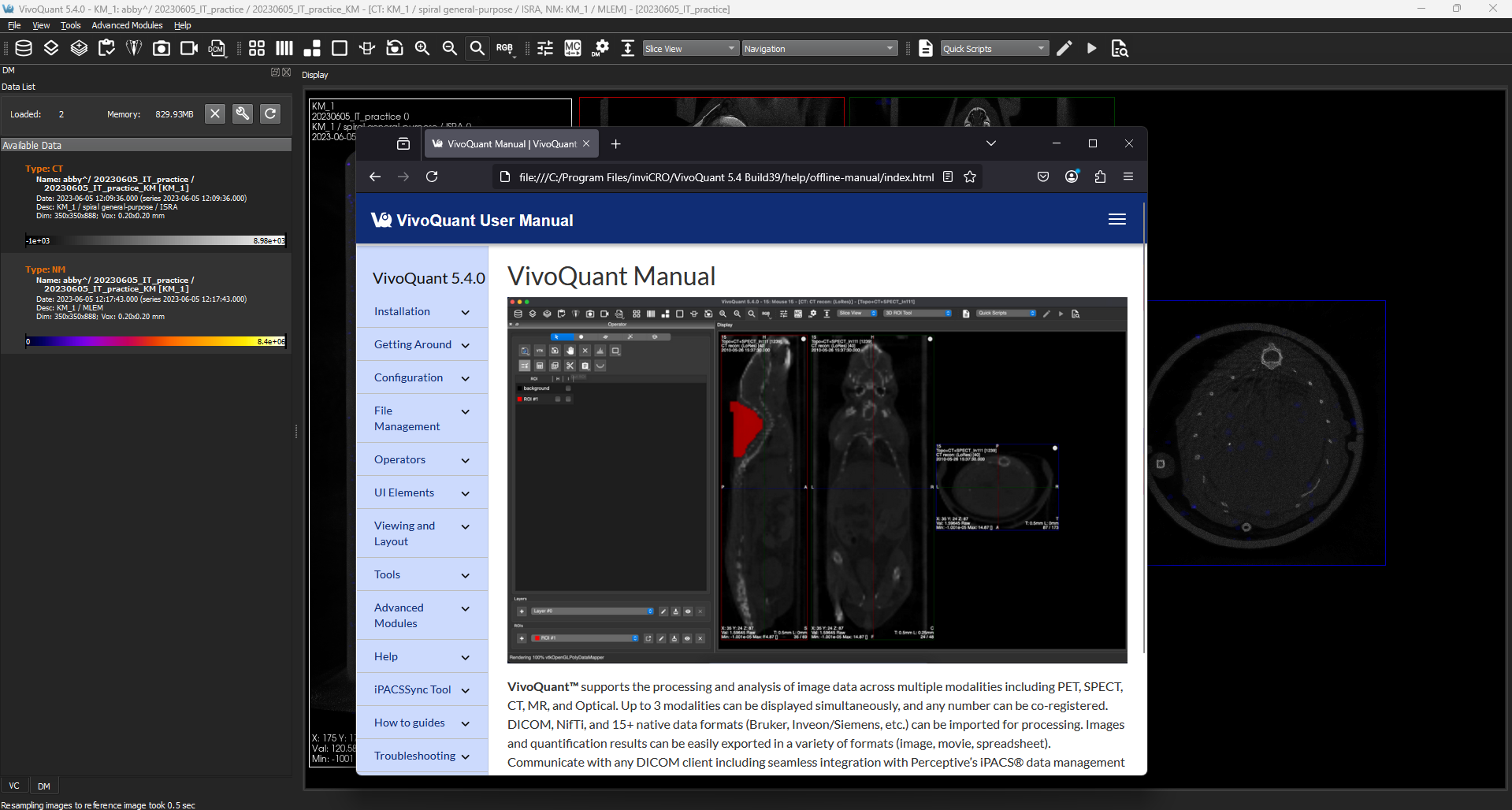Click the append data layers-plus icon
This screenshot has width=1512, height=810.
pyautogui.click(x=79, y=48)
